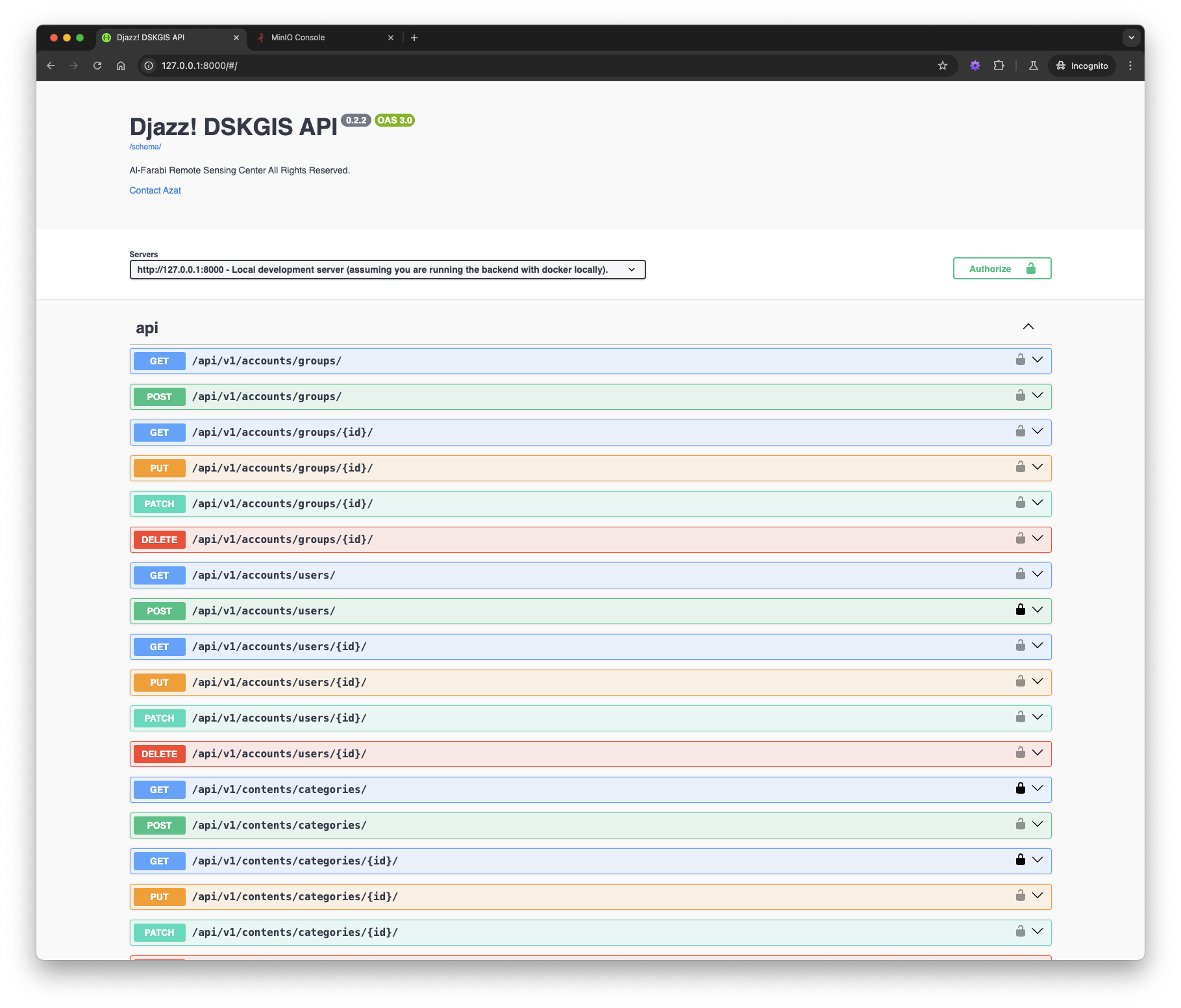1181x1008 pixels.
Task: Click black lock on POST /api/v1/accounts/users/ row
Action: click(1020, 610)
